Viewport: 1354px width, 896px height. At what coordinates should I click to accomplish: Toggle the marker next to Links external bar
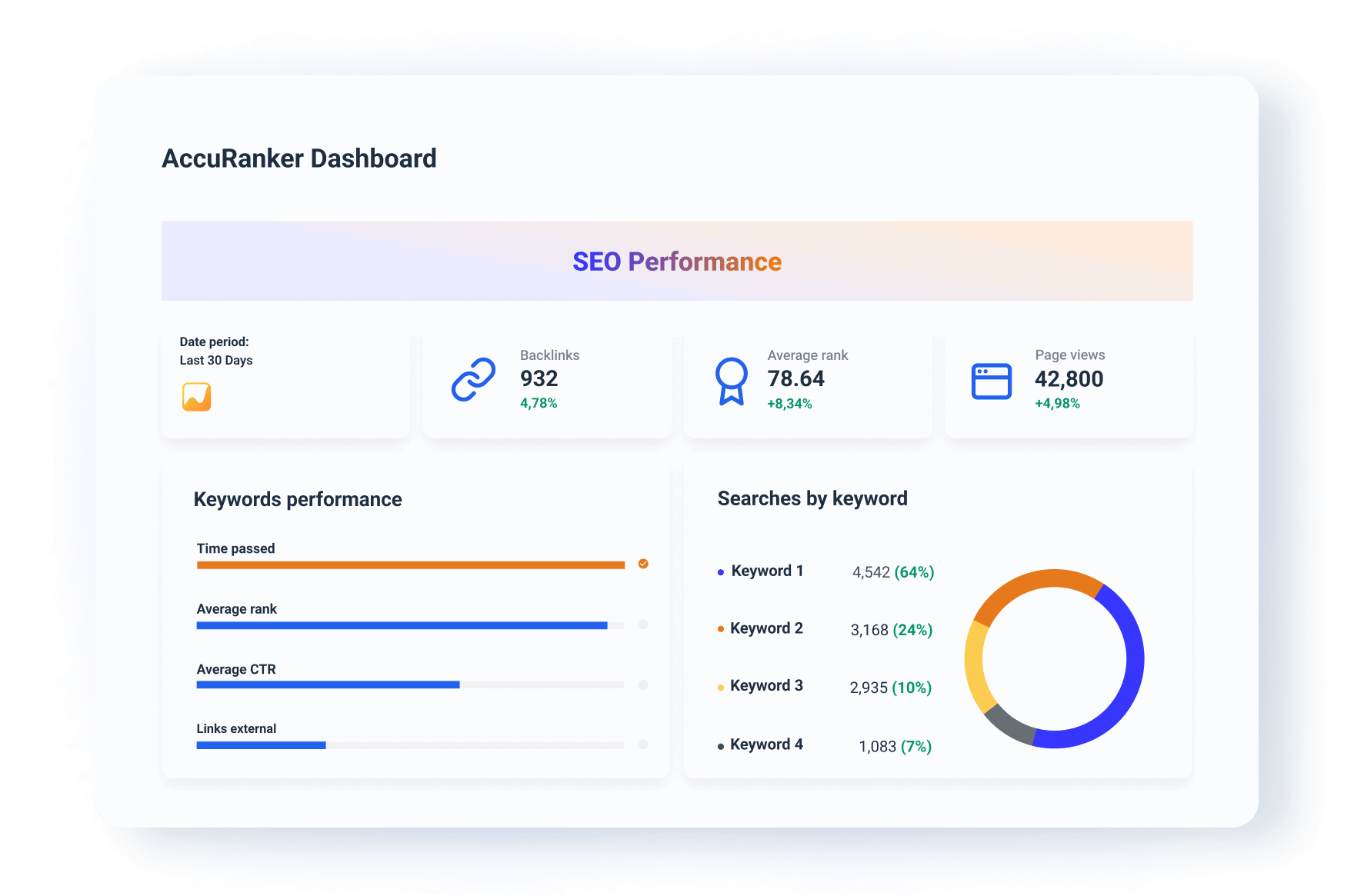[x=643, y=744]
